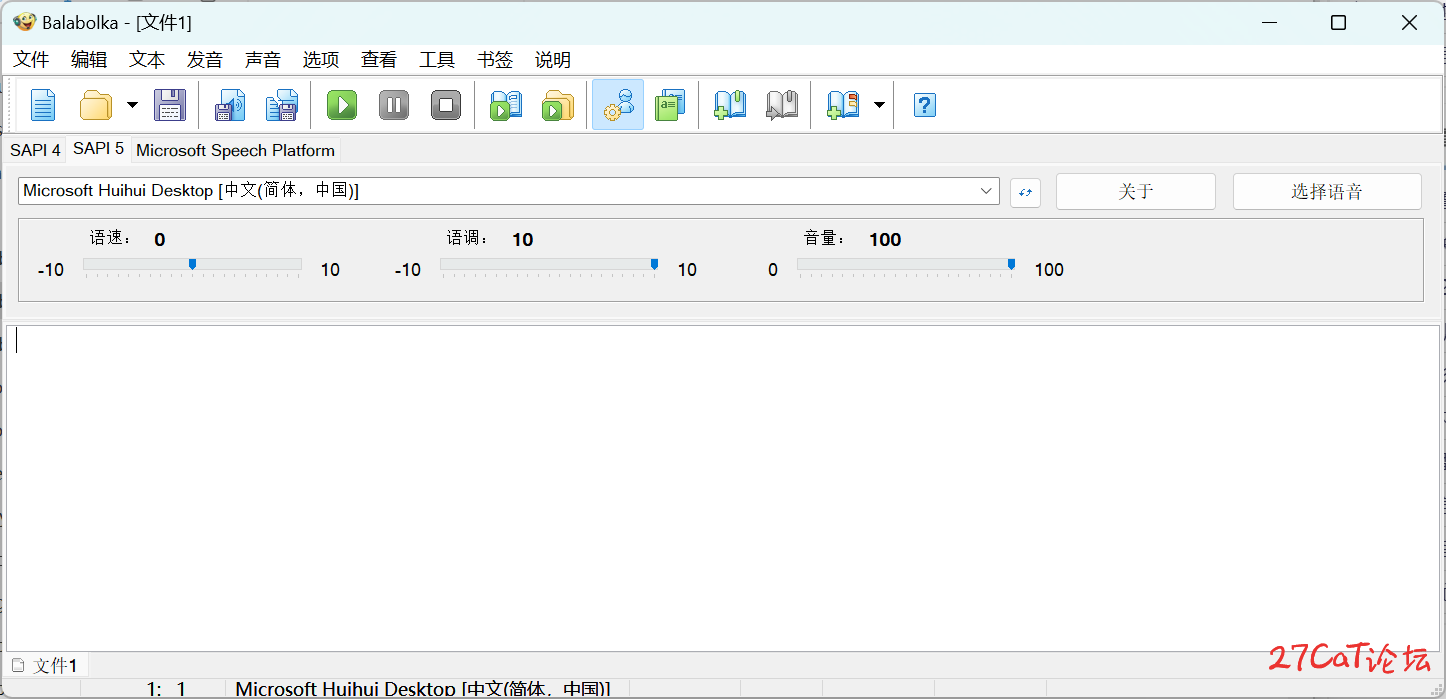Expand the open file dropdown arrow
The width and height of the screenshot is (1446, 699).
(x=132, y=105)
